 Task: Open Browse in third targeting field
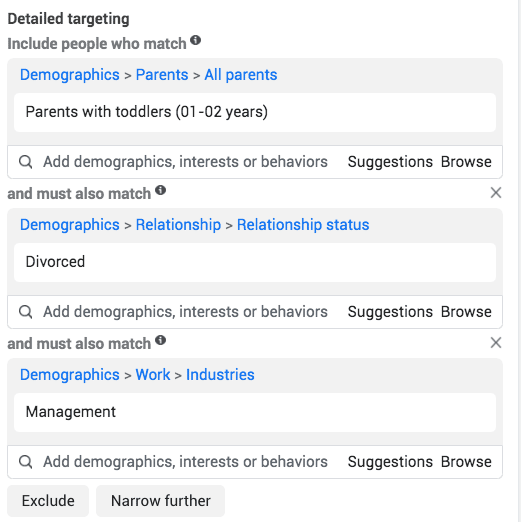click(x=466, y=462)
